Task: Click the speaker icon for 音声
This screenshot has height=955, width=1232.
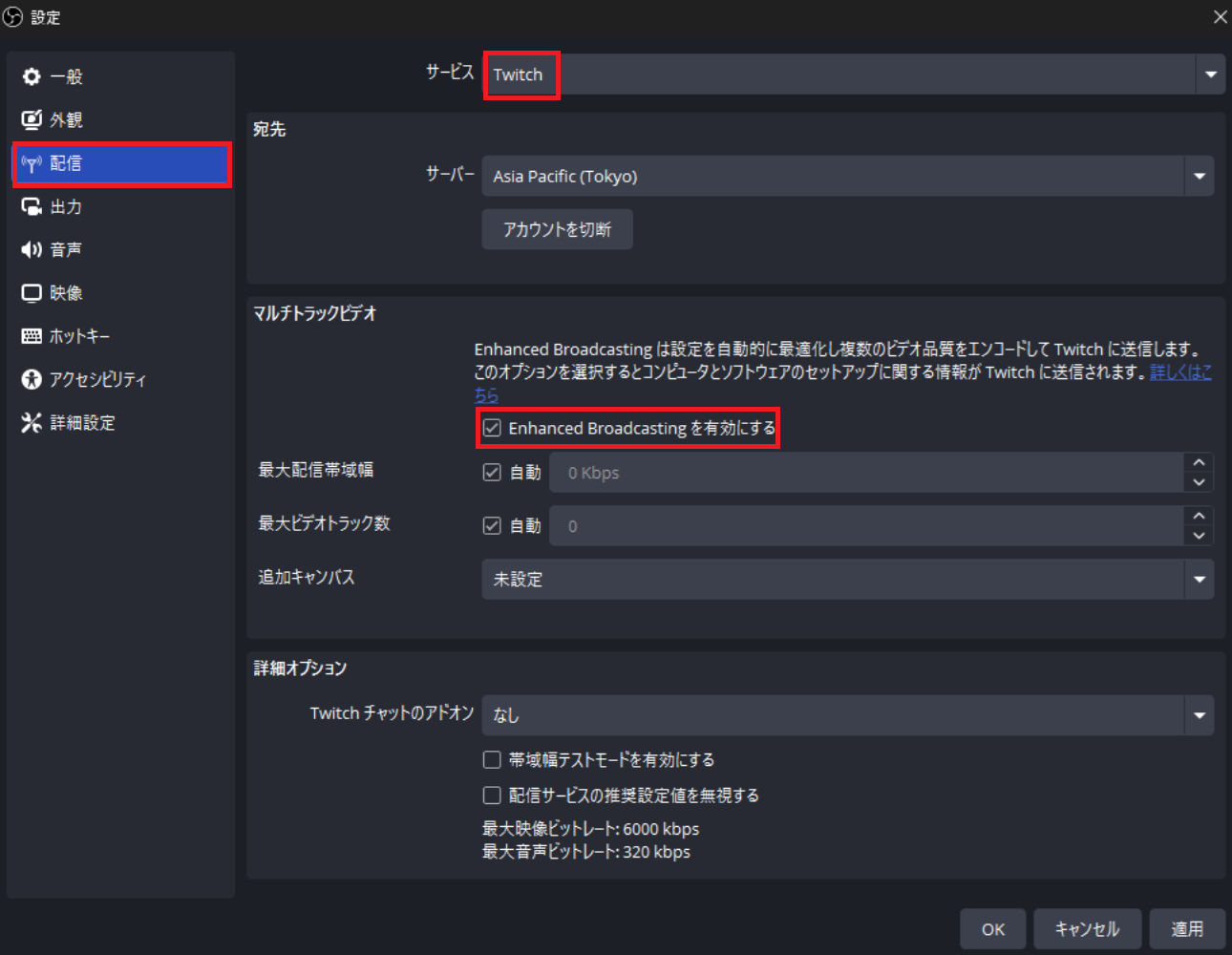Action: [32, 249]
